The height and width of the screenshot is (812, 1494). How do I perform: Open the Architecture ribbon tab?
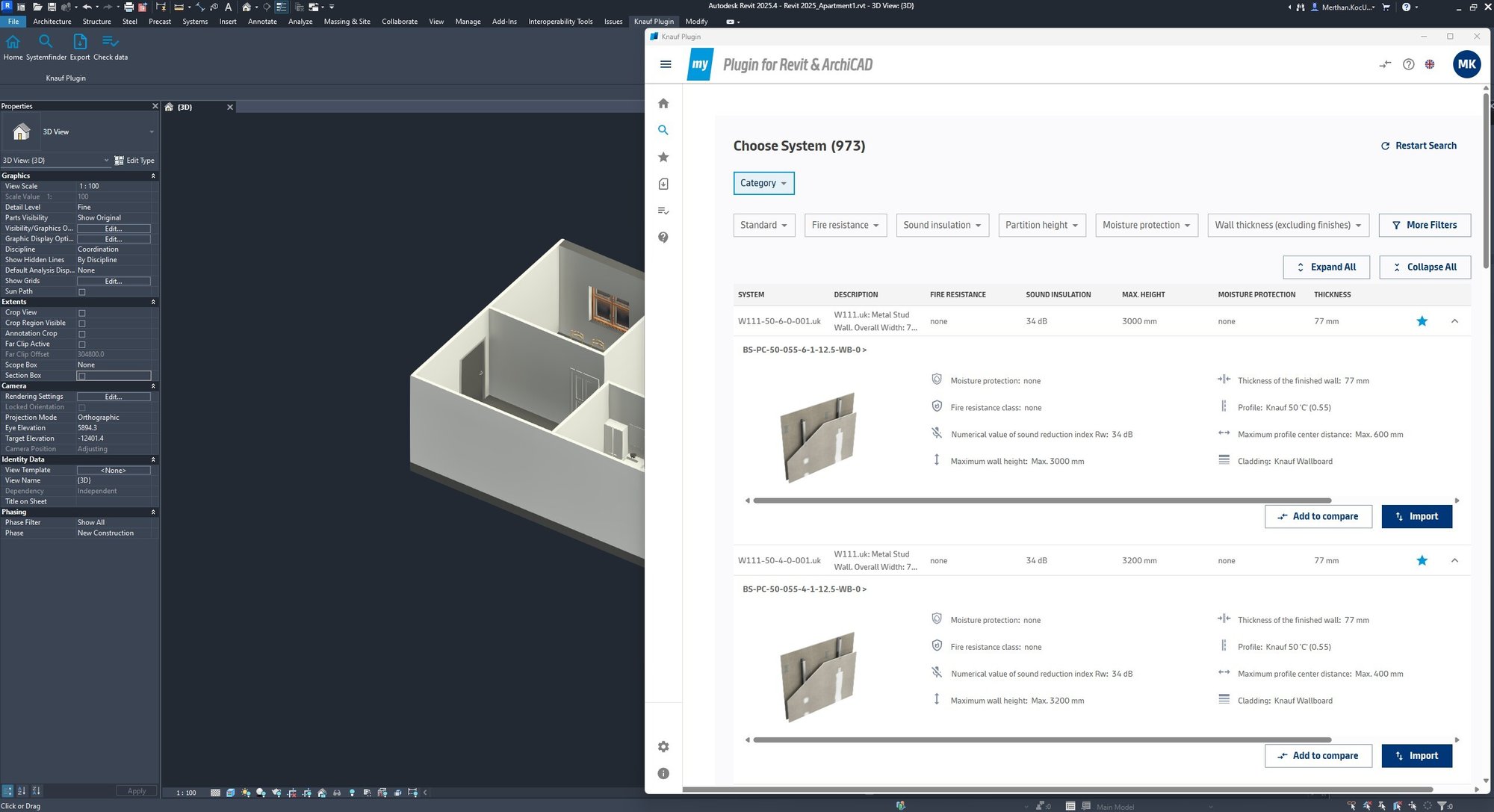point(52,22)
